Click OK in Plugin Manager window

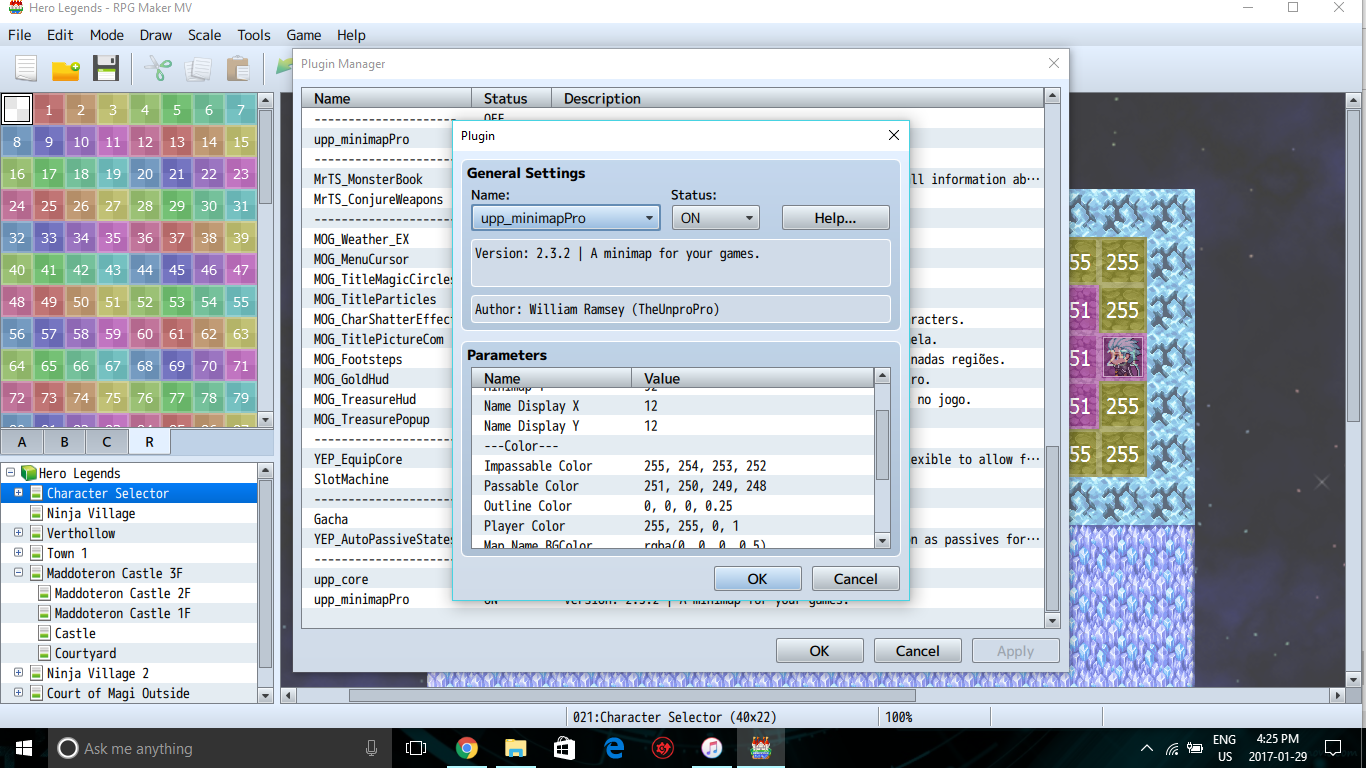[819, 650]
